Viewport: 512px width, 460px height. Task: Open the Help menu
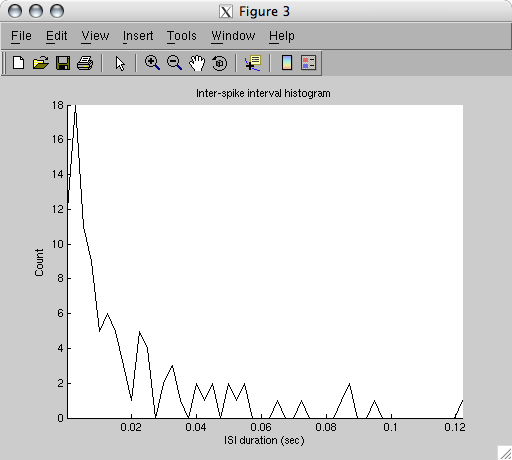pos(282,36)
